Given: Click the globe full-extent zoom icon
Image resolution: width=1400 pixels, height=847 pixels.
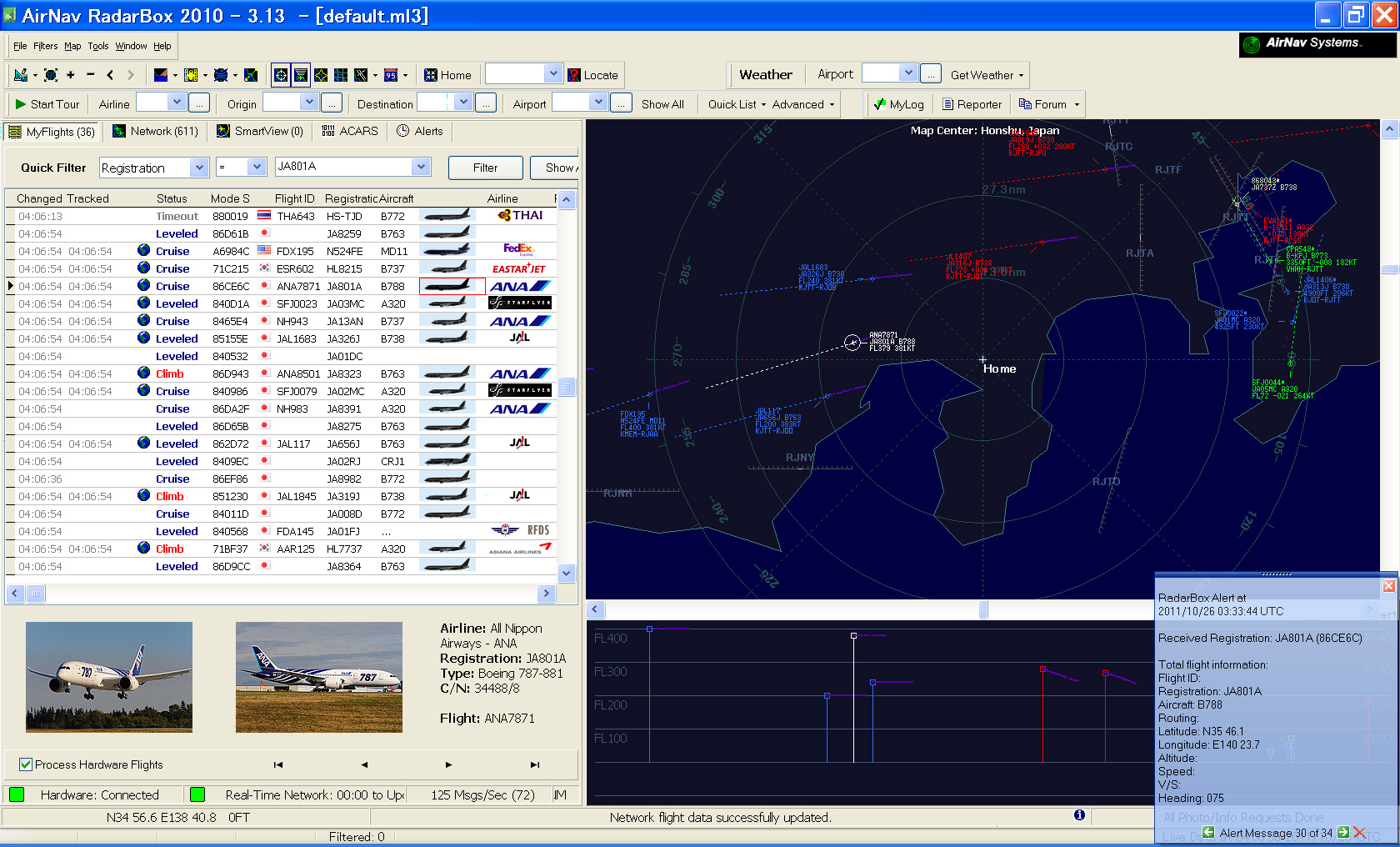Looking at the screenshot, I should pyautogui.click(x=51, y=75).
